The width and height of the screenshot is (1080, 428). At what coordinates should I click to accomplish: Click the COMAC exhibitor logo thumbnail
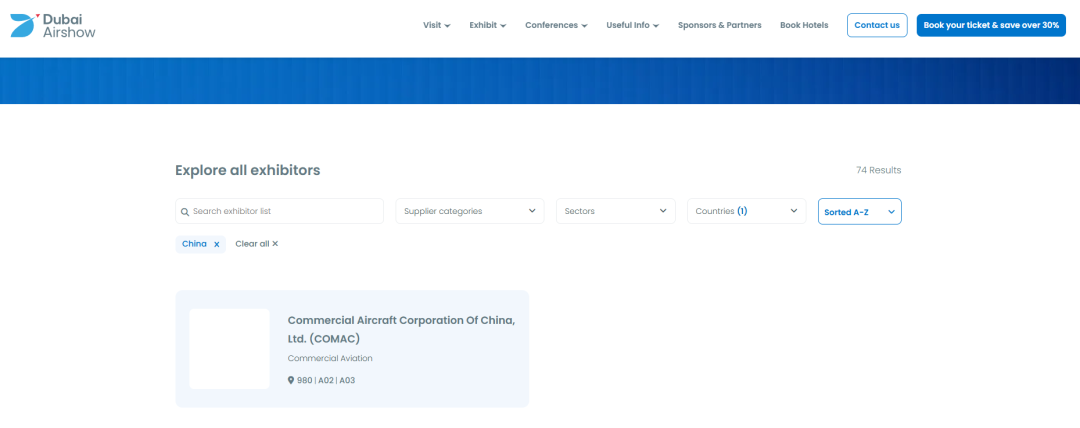coord(229,349)
